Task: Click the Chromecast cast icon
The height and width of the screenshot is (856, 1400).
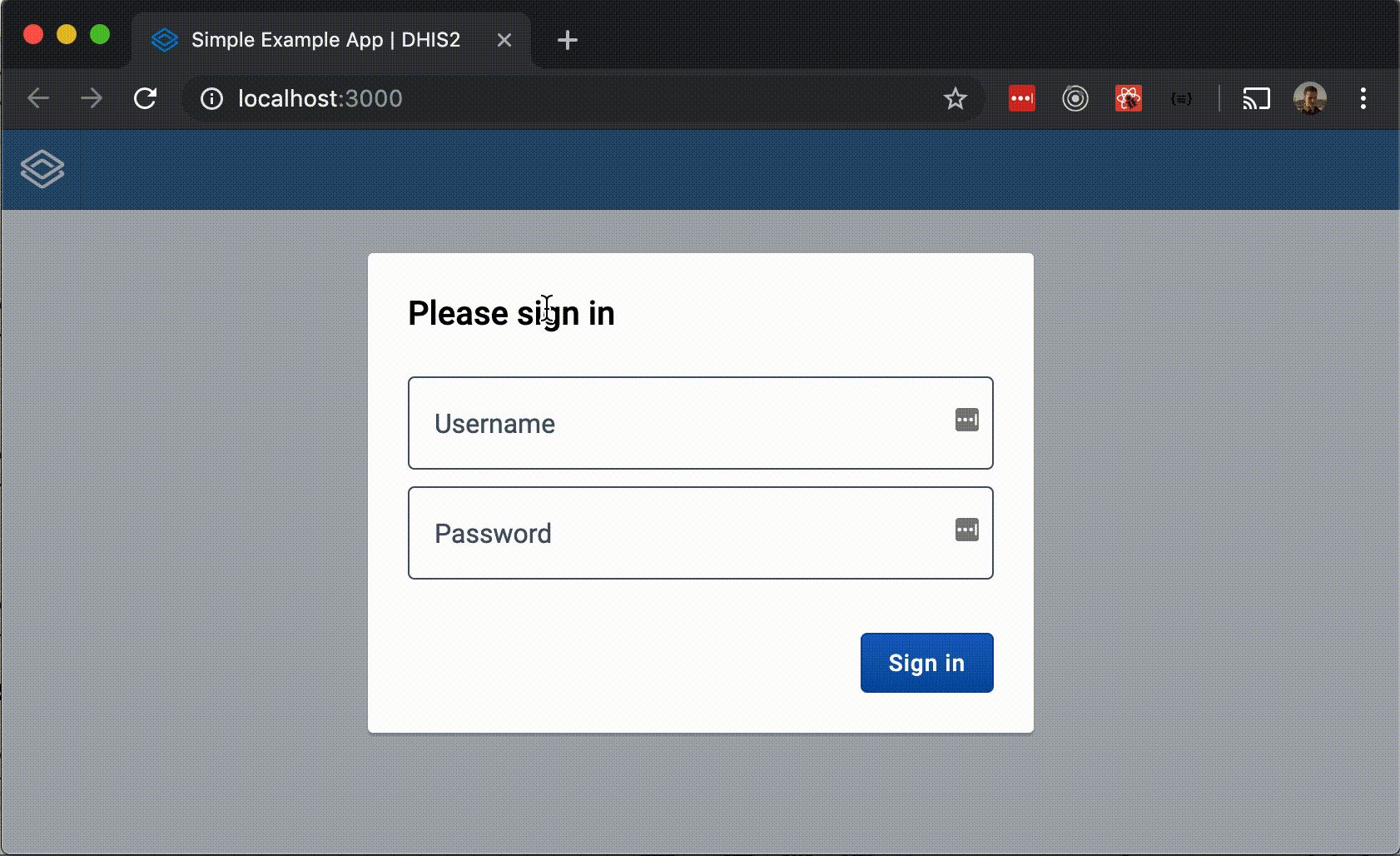Action: click(x=1257, y=98)
